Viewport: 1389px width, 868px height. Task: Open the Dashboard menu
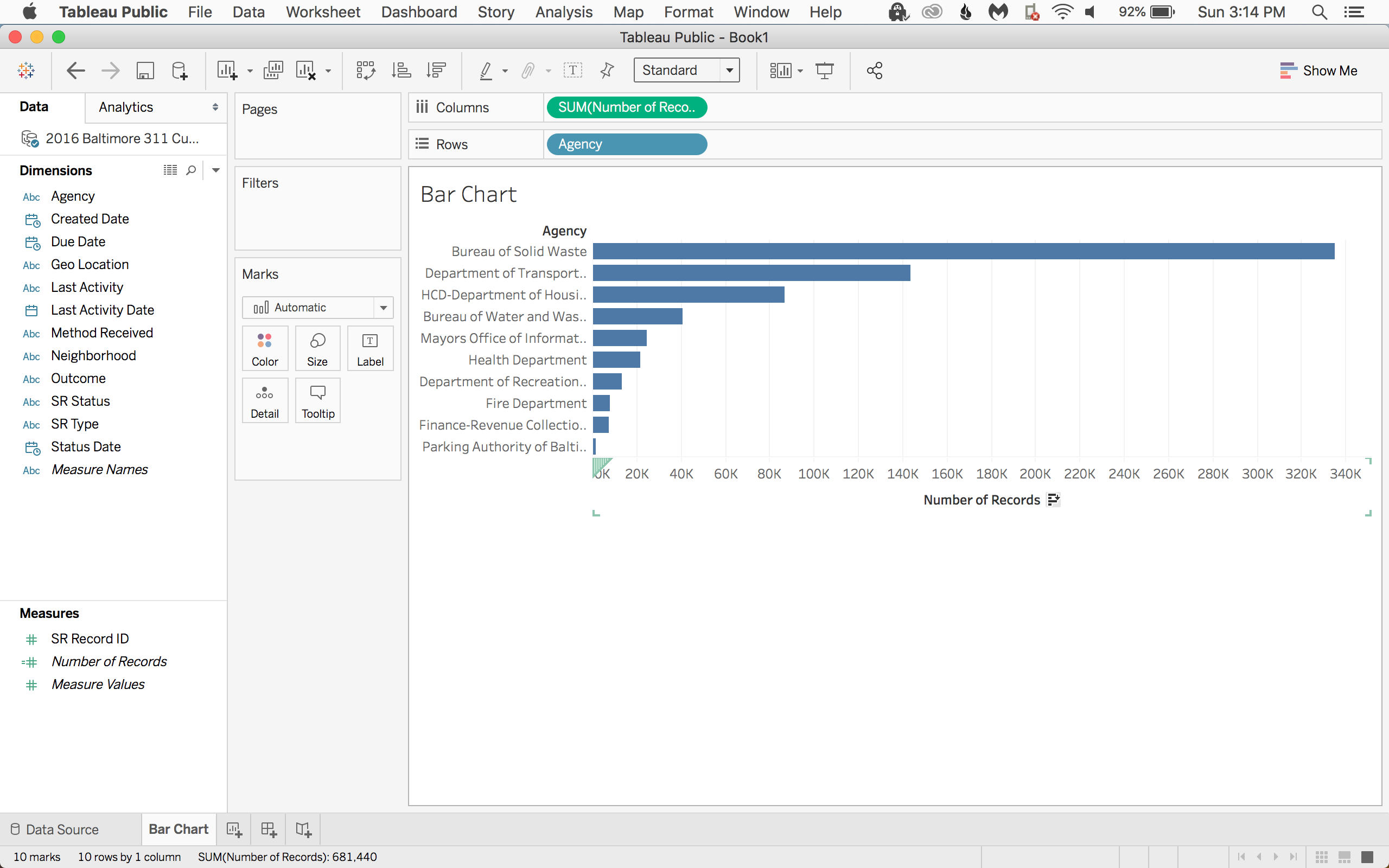click(419, 12)
